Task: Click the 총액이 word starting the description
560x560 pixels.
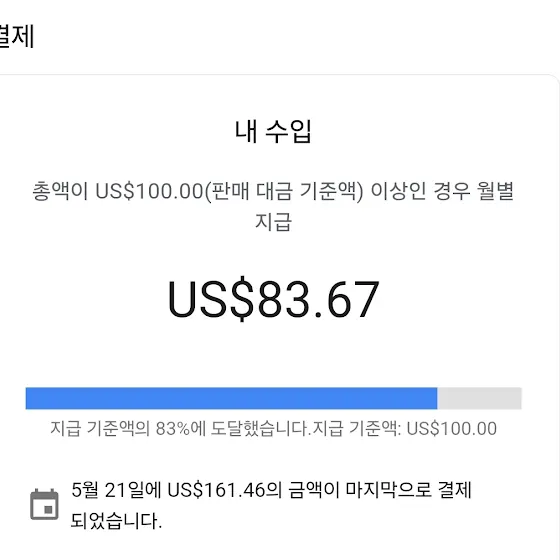Action: coord(60,191)
